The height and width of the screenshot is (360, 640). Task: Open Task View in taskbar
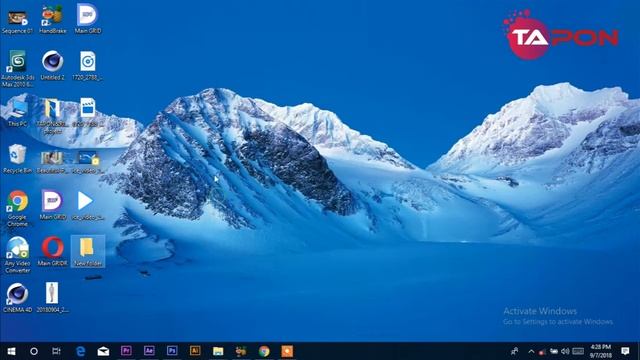click(56, 351)
